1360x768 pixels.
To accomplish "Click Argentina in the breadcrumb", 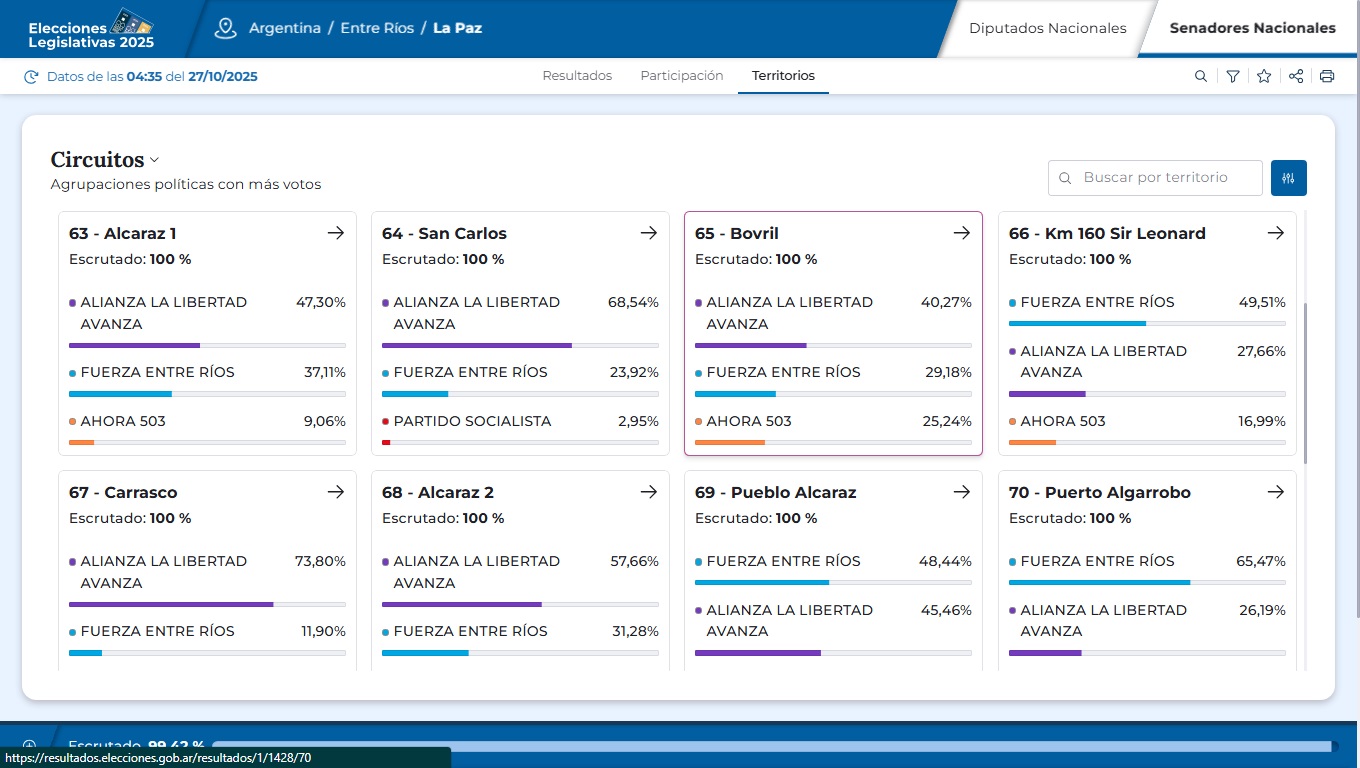I will (285, 28).
